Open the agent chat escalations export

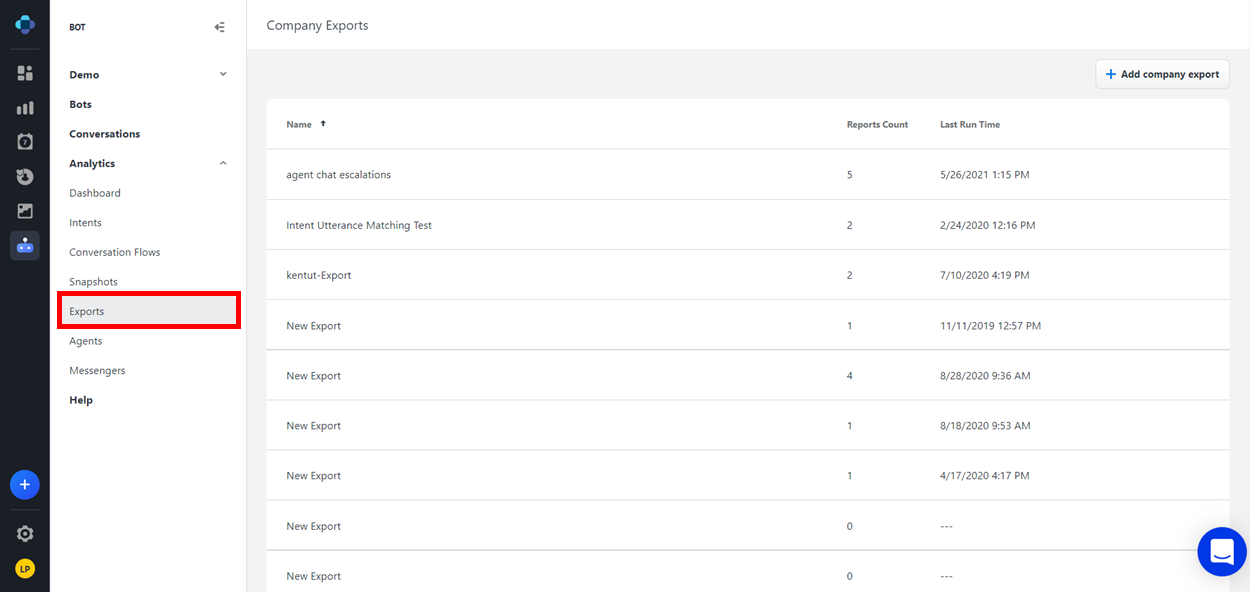tap(338, 175)
